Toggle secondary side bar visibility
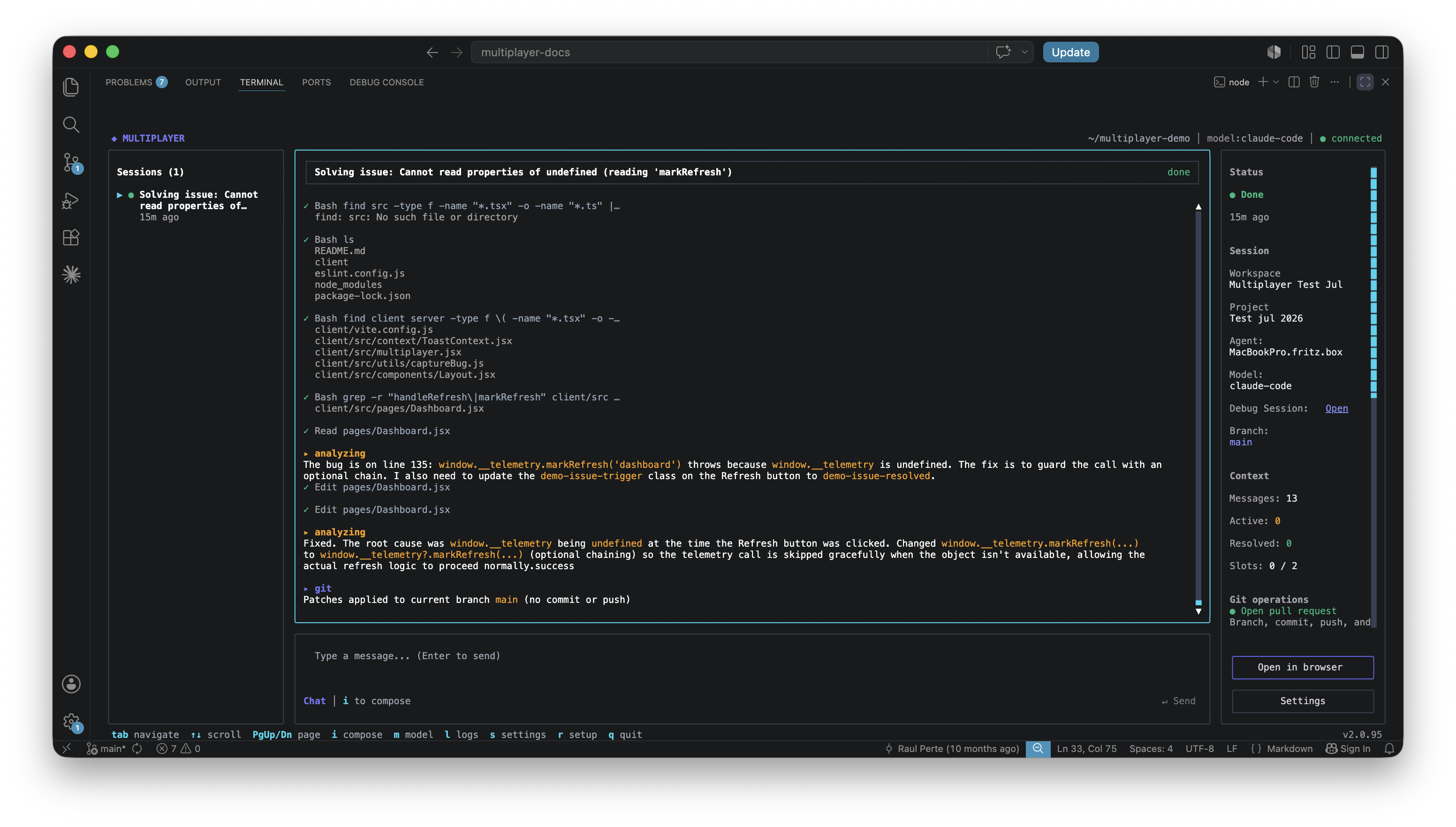The height and width of the screenshot is (827, 1456). point(1382,52)
